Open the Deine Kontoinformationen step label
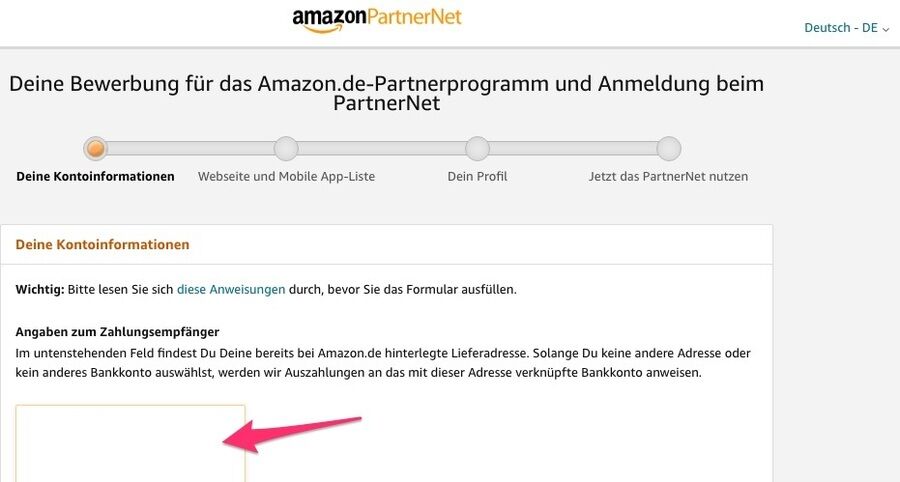The width and height of the screenshot is (900, 482). (x=95, y=177)
